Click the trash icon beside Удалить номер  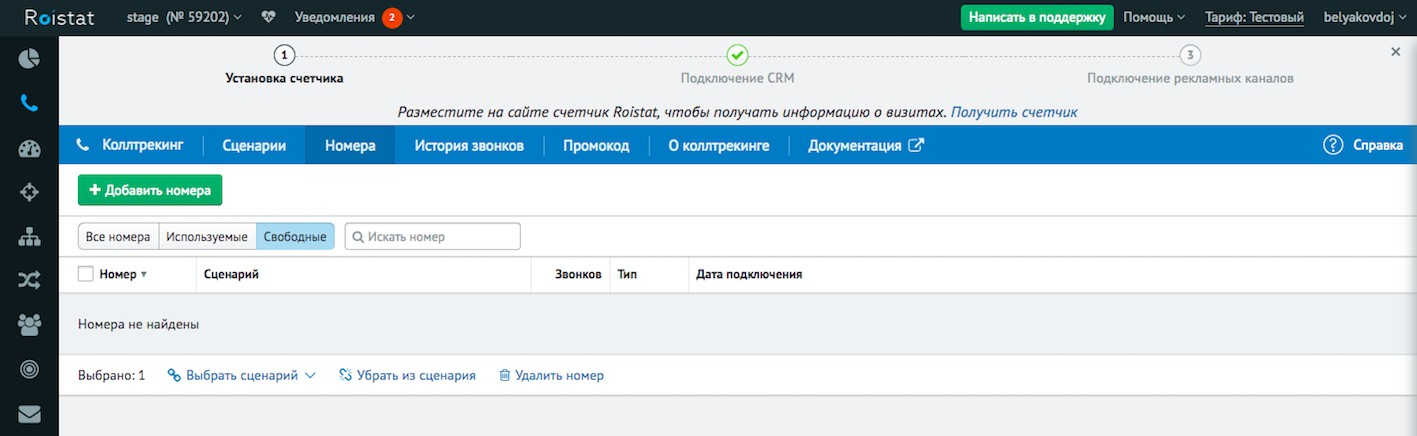(505, 375)
